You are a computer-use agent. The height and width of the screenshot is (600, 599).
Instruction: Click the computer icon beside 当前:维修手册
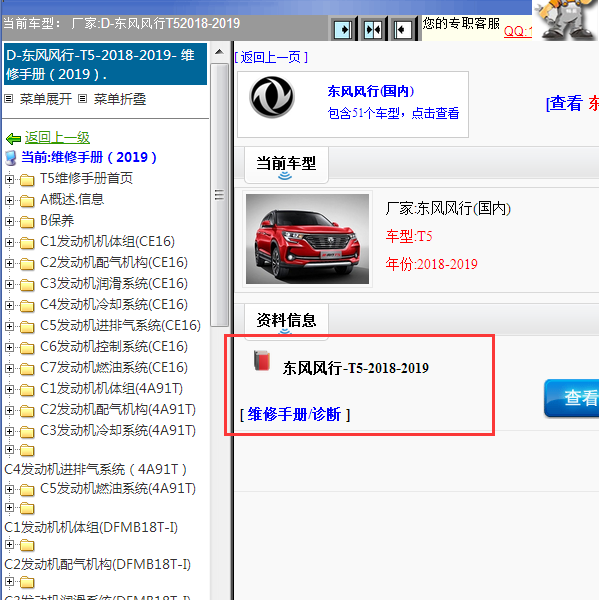pyautogui.click(x=11, y=158)
